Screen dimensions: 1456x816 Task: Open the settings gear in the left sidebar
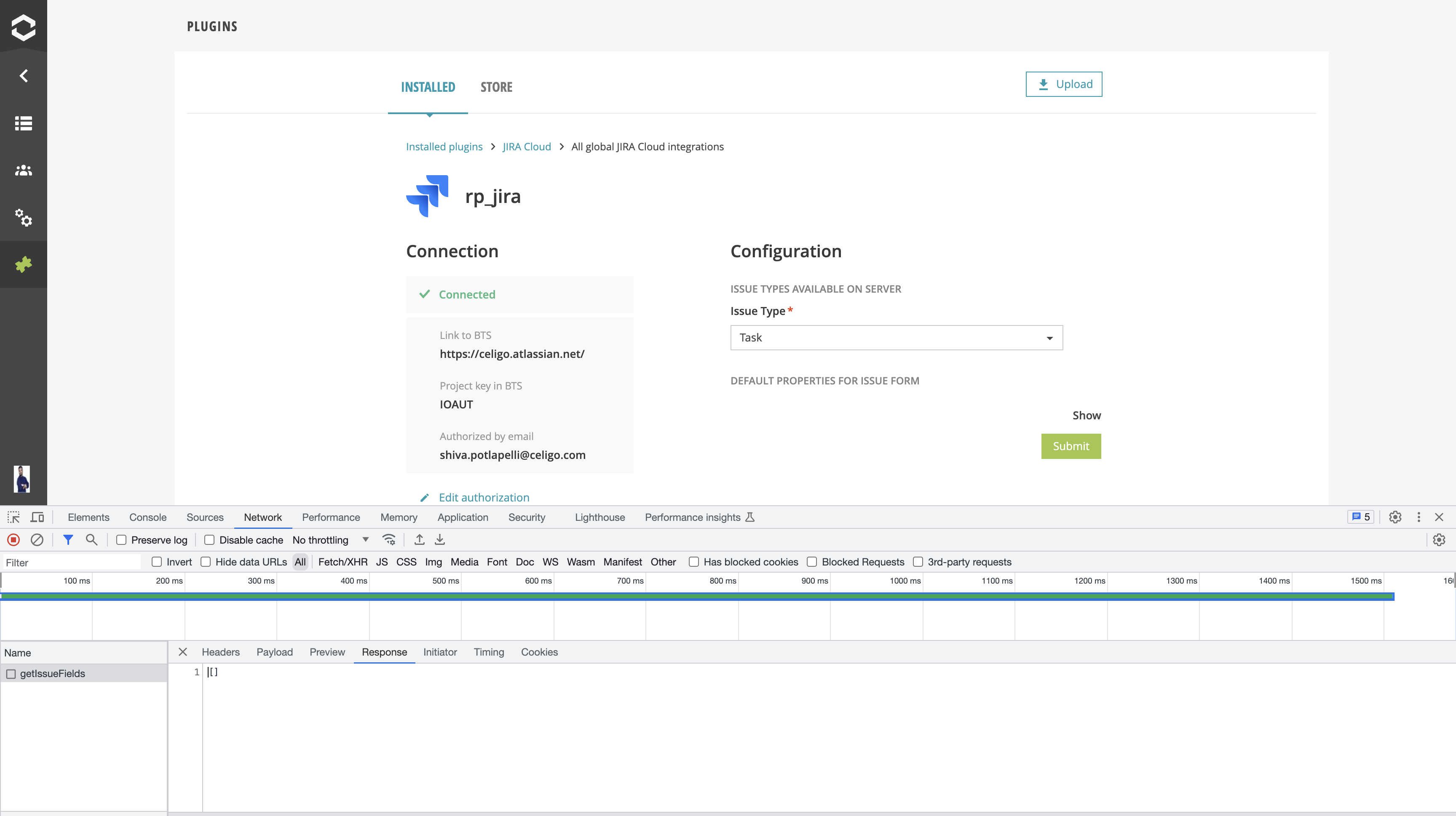tap(23, 219)
